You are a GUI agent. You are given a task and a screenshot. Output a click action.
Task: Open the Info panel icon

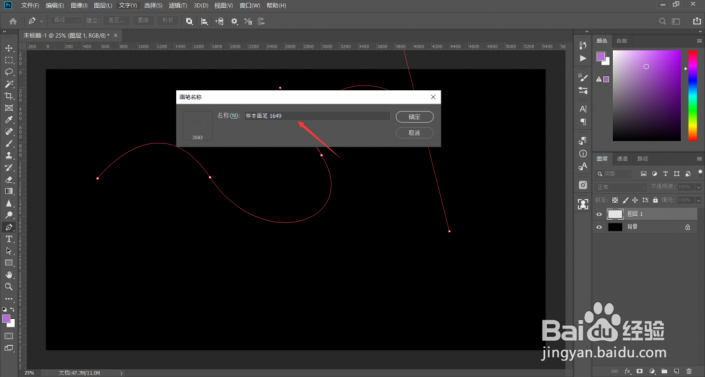[583, 153]
